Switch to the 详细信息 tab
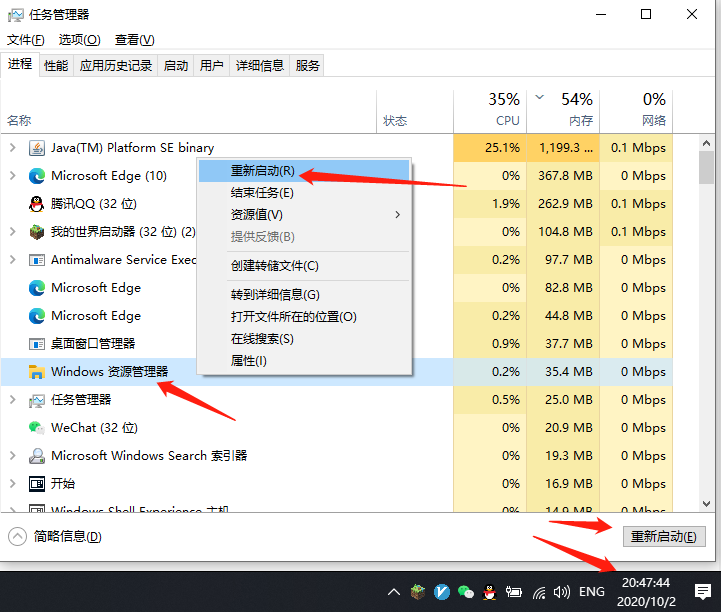Viewport: 721px width, 612px height. 260,66
